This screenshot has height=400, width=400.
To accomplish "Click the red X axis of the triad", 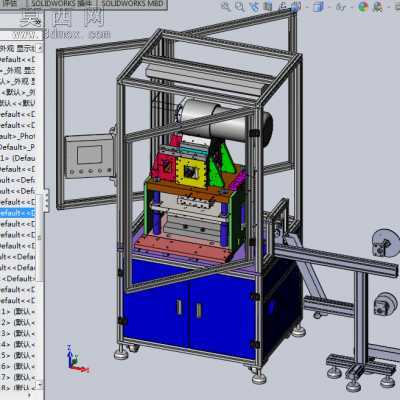I will pos(81,369).
